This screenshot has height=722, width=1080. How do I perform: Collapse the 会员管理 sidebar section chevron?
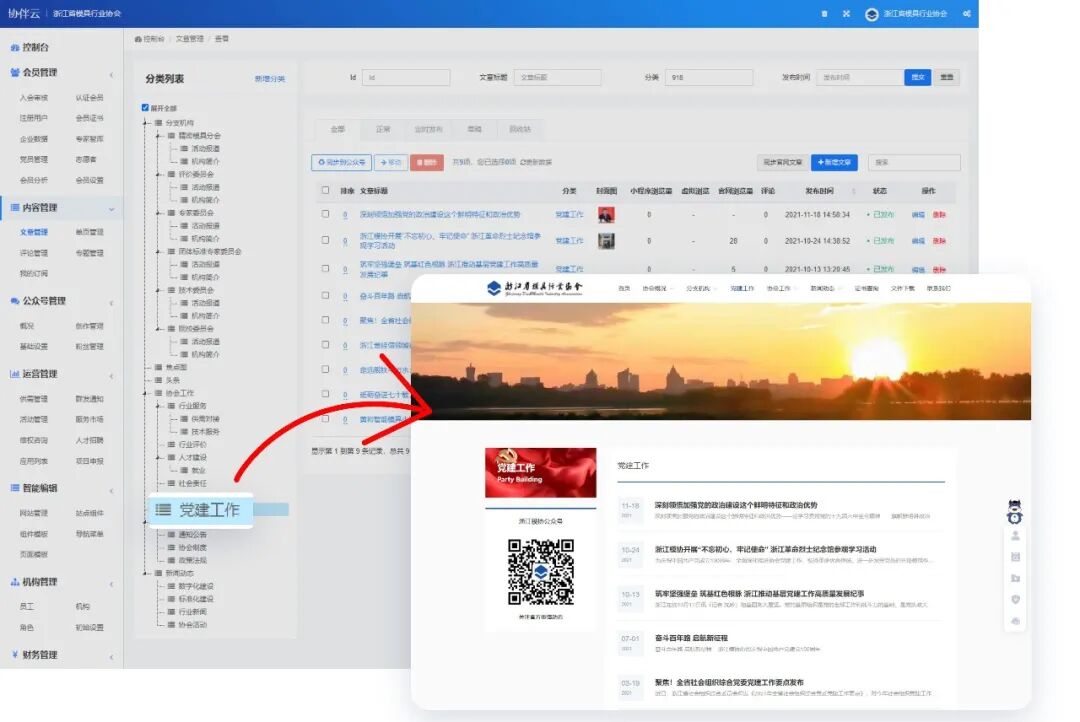[x=112, y=74]
